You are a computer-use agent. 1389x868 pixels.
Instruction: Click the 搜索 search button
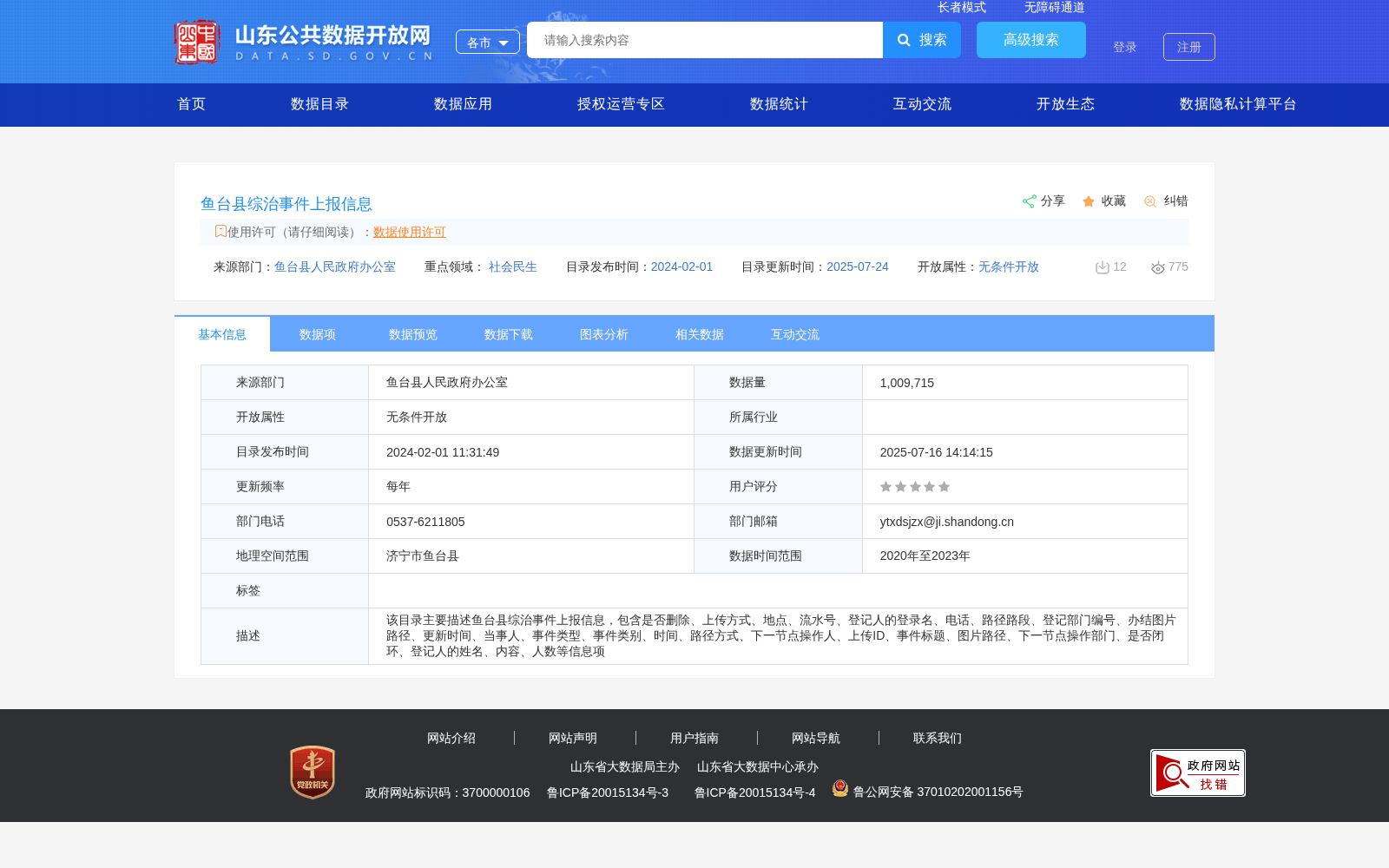922,40
